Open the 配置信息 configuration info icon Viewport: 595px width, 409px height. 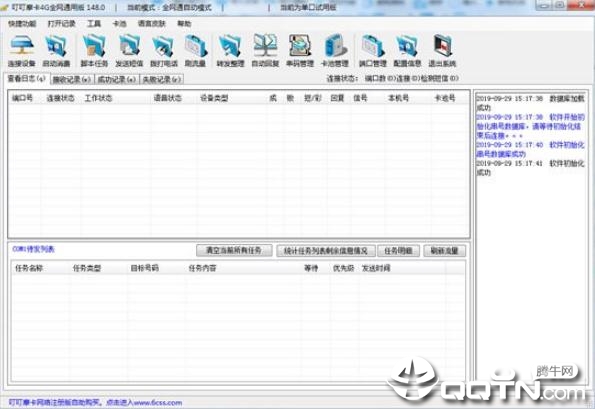[x=407, y=51]
